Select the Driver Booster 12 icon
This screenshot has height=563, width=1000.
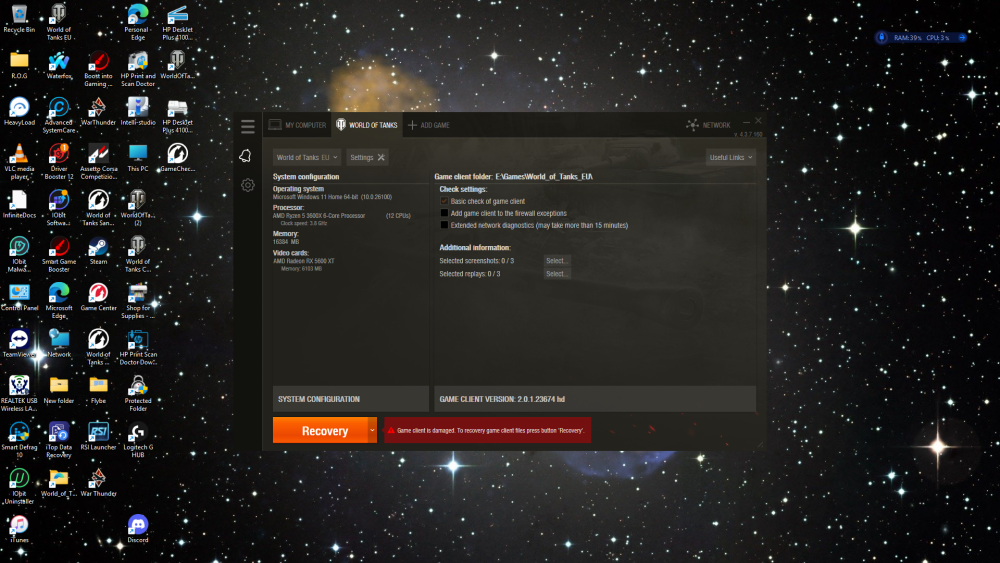click(59, 162)
